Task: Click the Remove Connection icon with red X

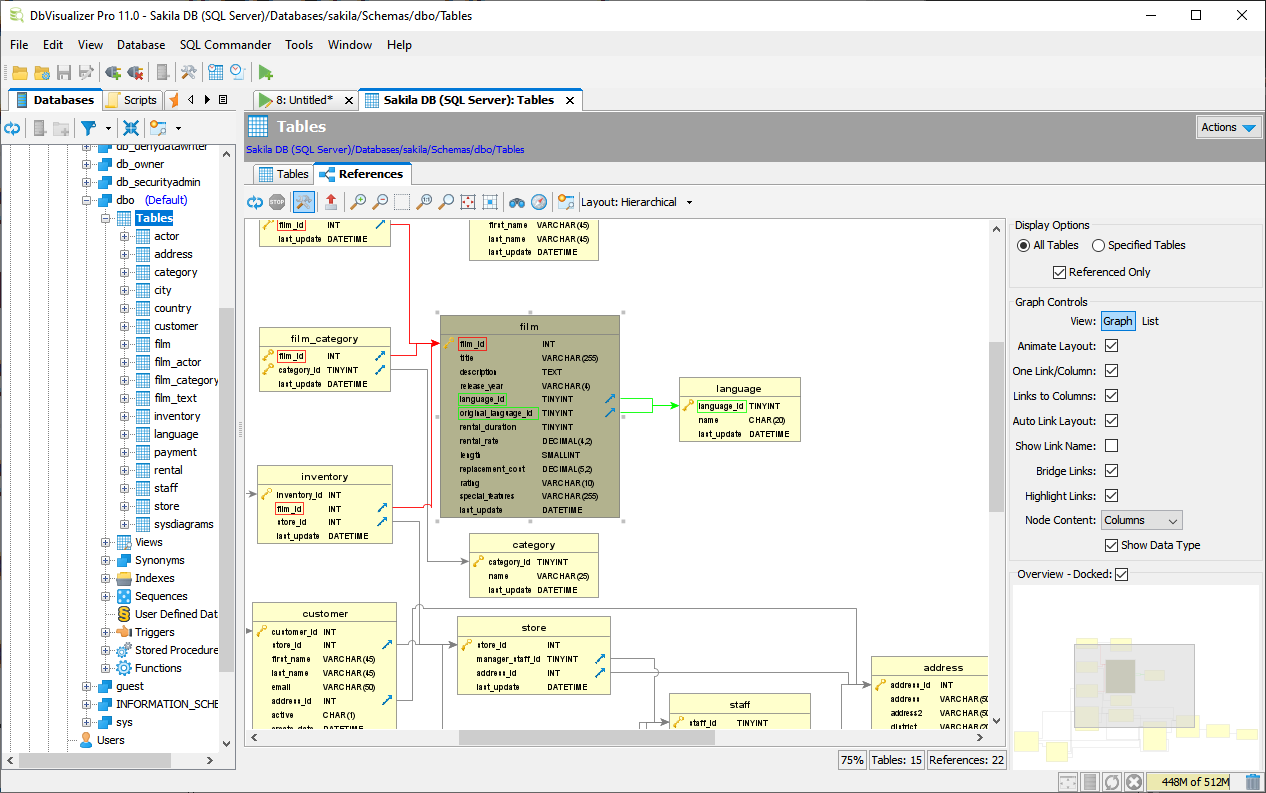Action: [x=135, y=72]
